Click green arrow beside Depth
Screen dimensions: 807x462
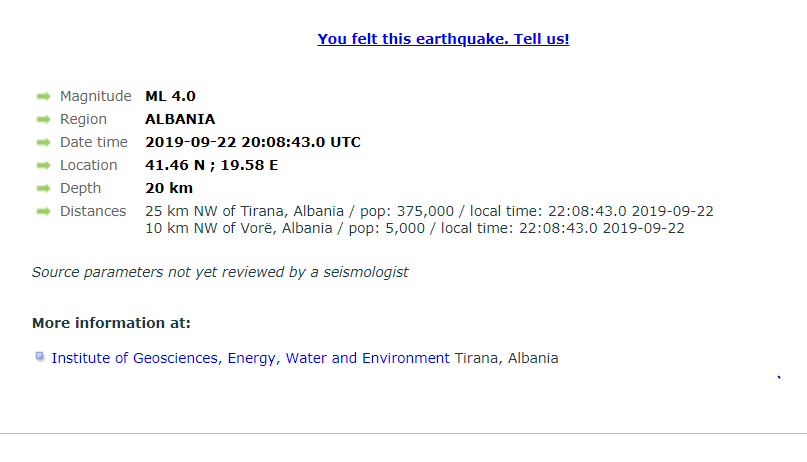click(x=44, y=188)
